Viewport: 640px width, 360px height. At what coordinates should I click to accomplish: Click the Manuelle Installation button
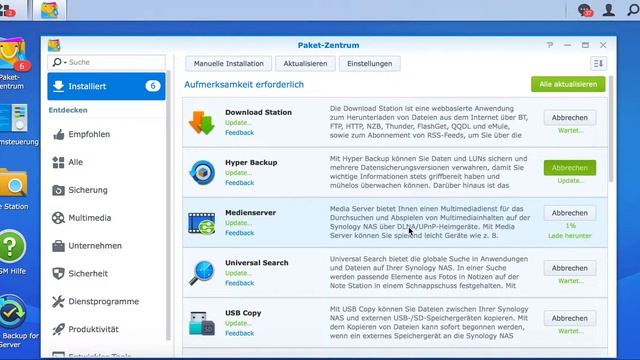229,64
